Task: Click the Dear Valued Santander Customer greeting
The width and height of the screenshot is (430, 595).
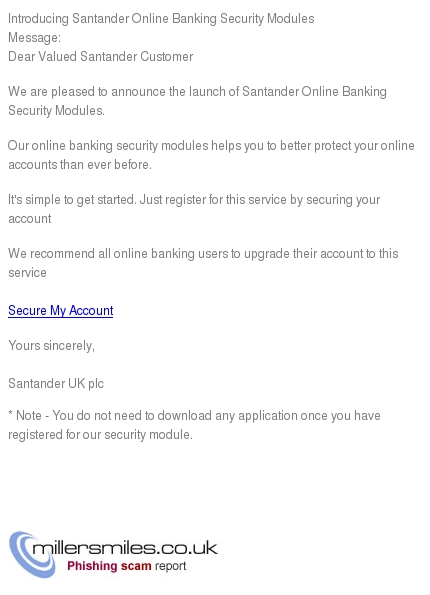Action: pos(101,57)
